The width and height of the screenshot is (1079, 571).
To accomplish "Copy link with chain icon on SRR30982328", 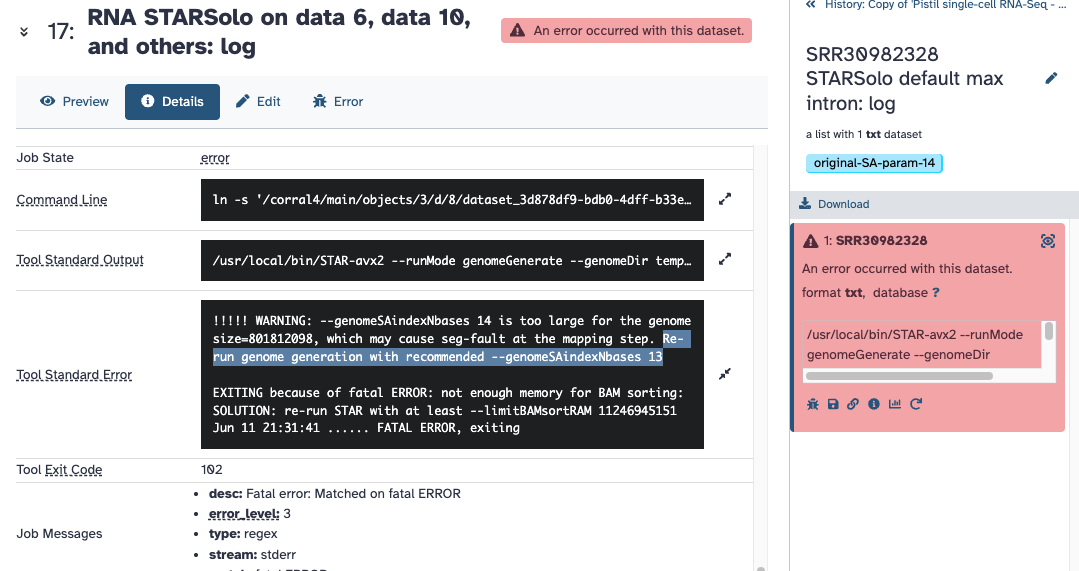I will 853,404.
